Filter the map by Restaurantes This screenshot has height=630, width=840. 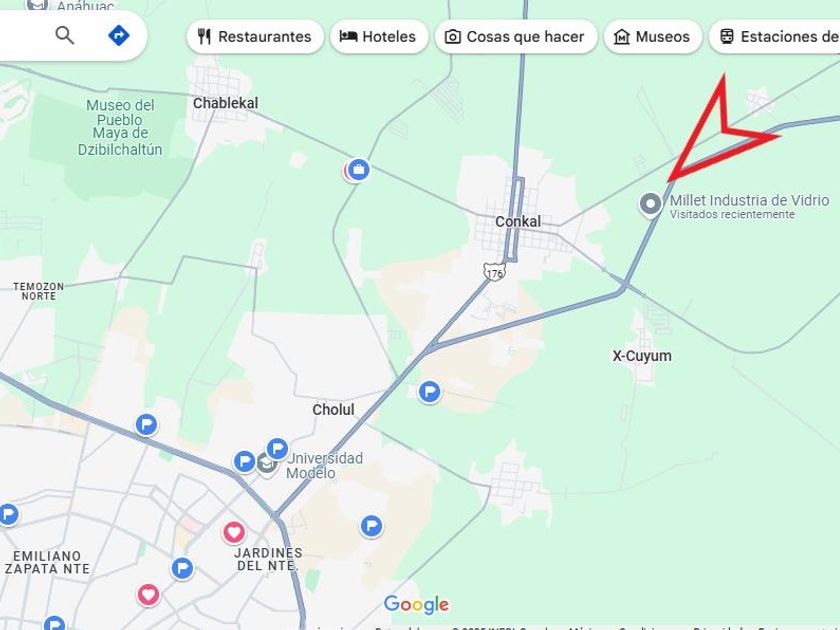pos(255,36)
